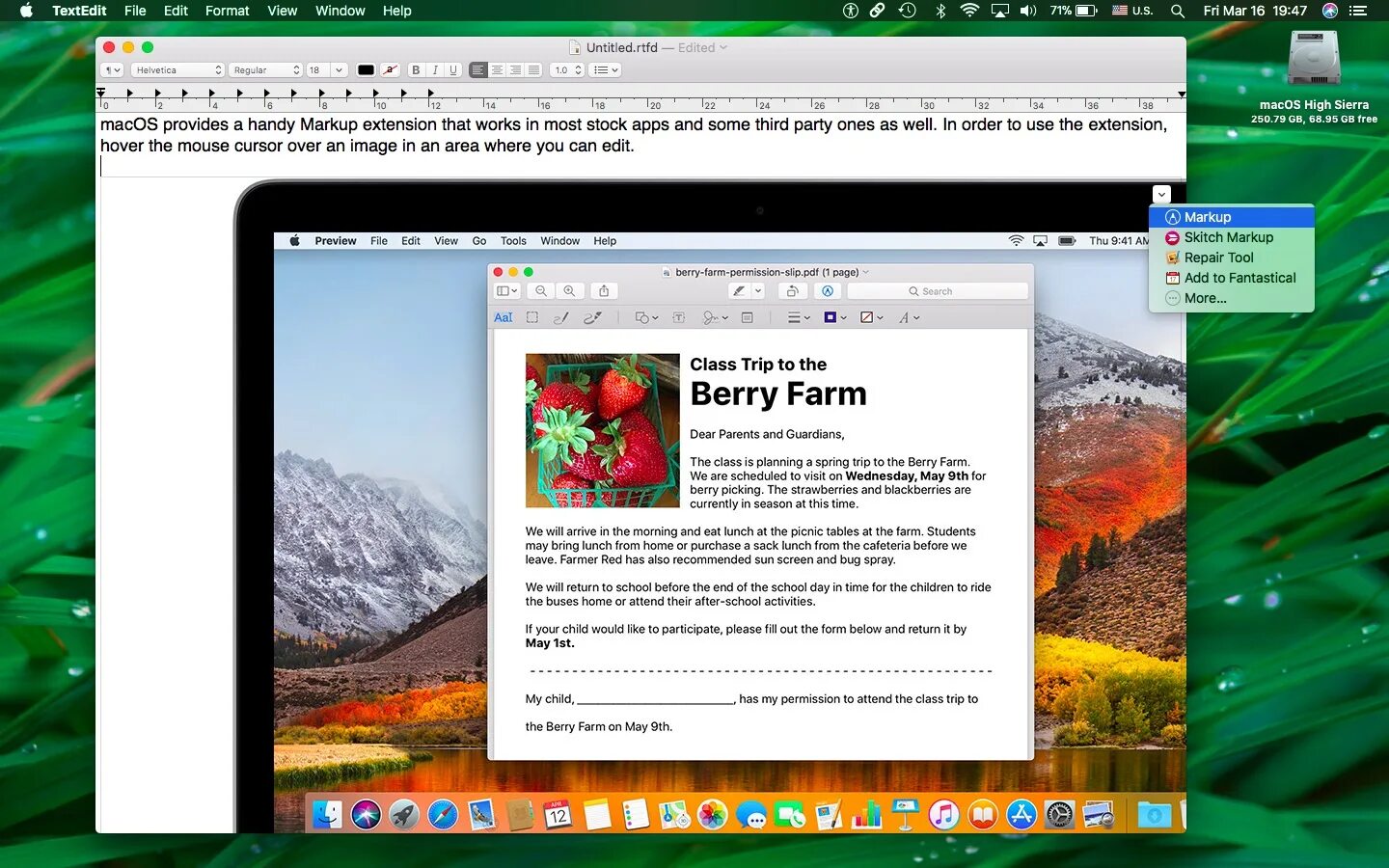The width and height of the screenshot is (1389, 868).
Task: Choose Add to Fantastical
Action: (x=1232, y=278)
